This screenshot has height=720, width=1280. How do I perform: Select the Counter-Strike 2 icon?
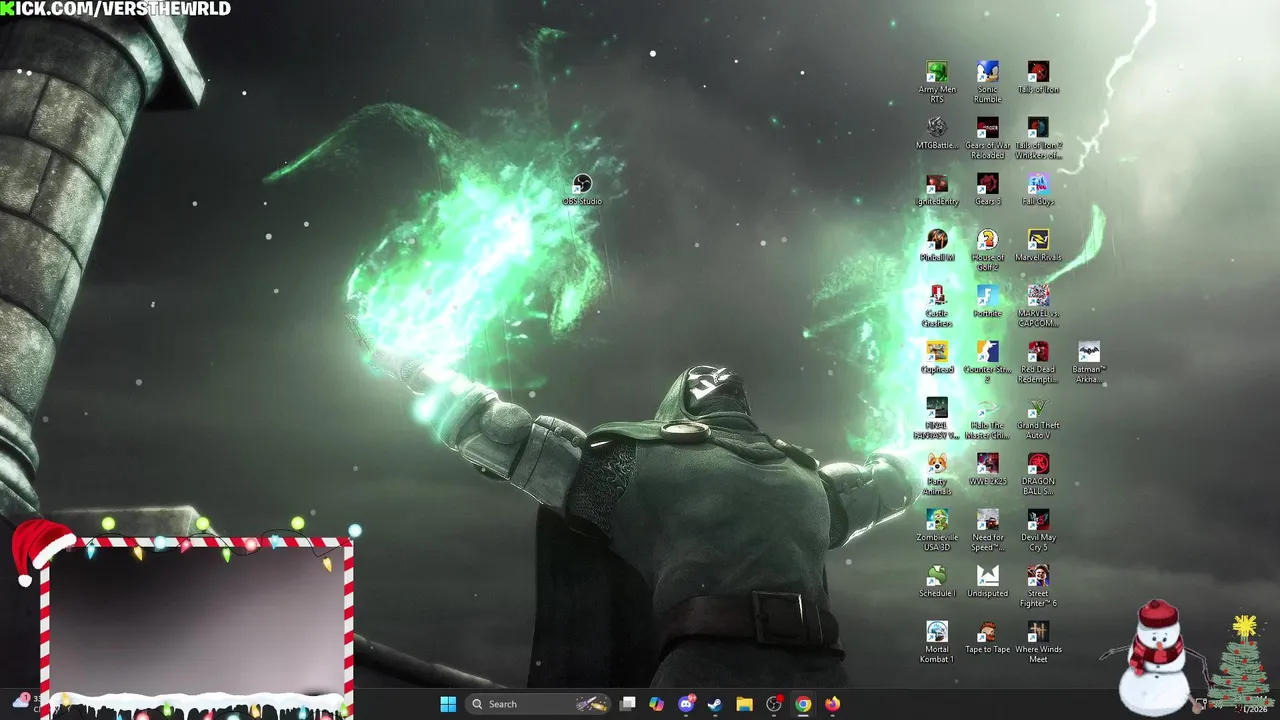coord(987,362)
